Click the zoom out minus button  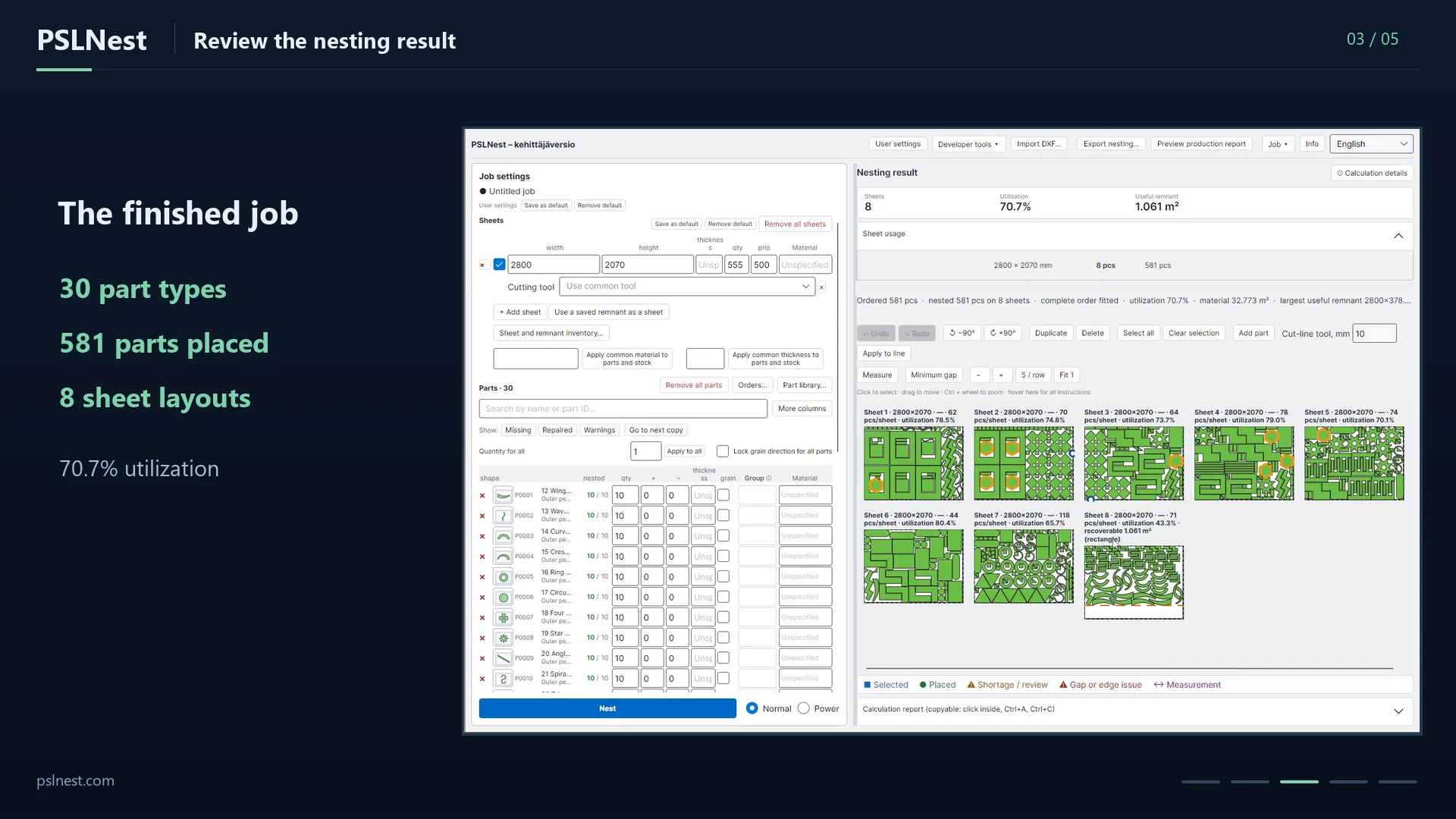point(978,375)
